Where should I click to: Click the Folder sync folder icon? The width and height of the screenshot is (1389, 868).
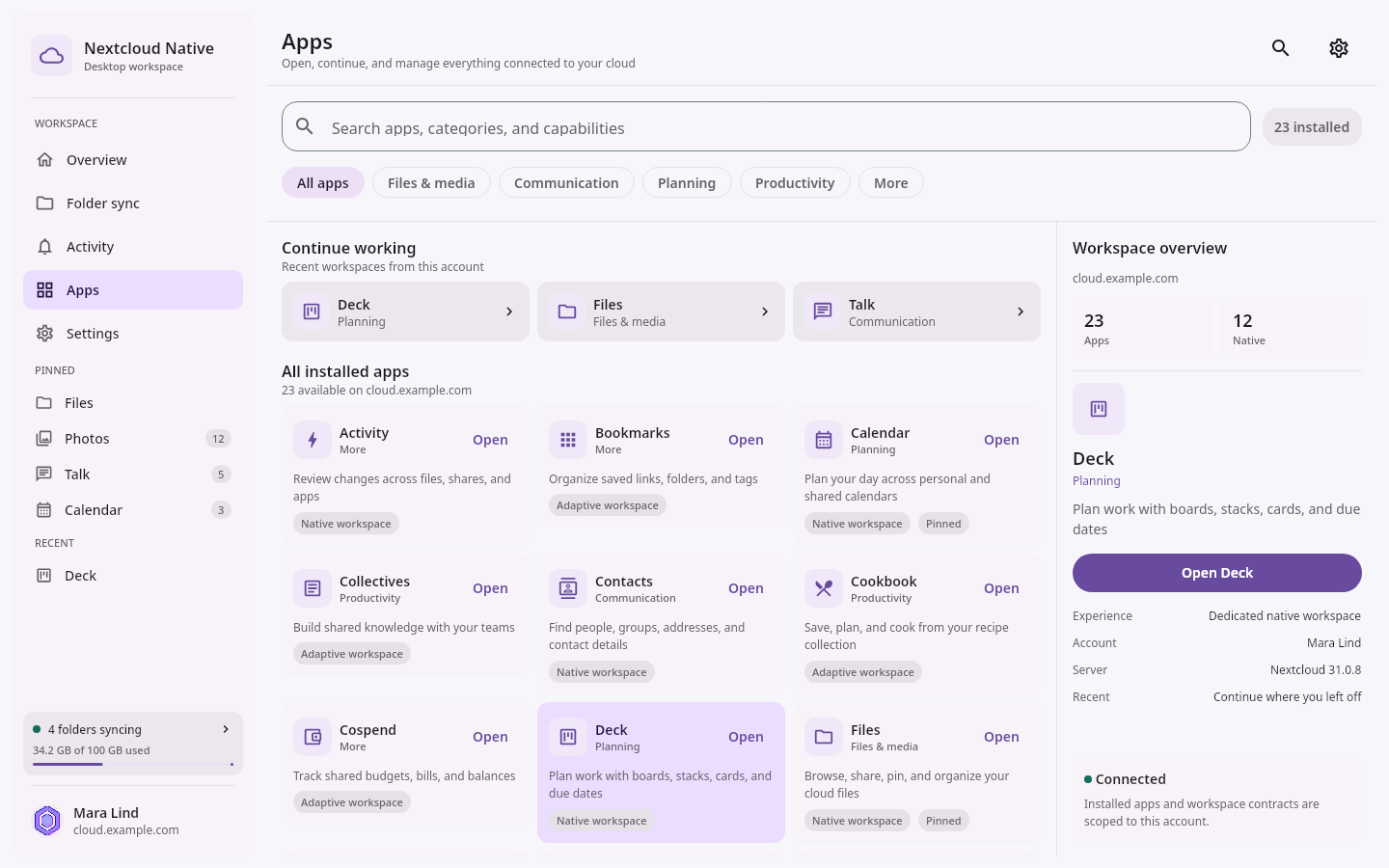44,203
